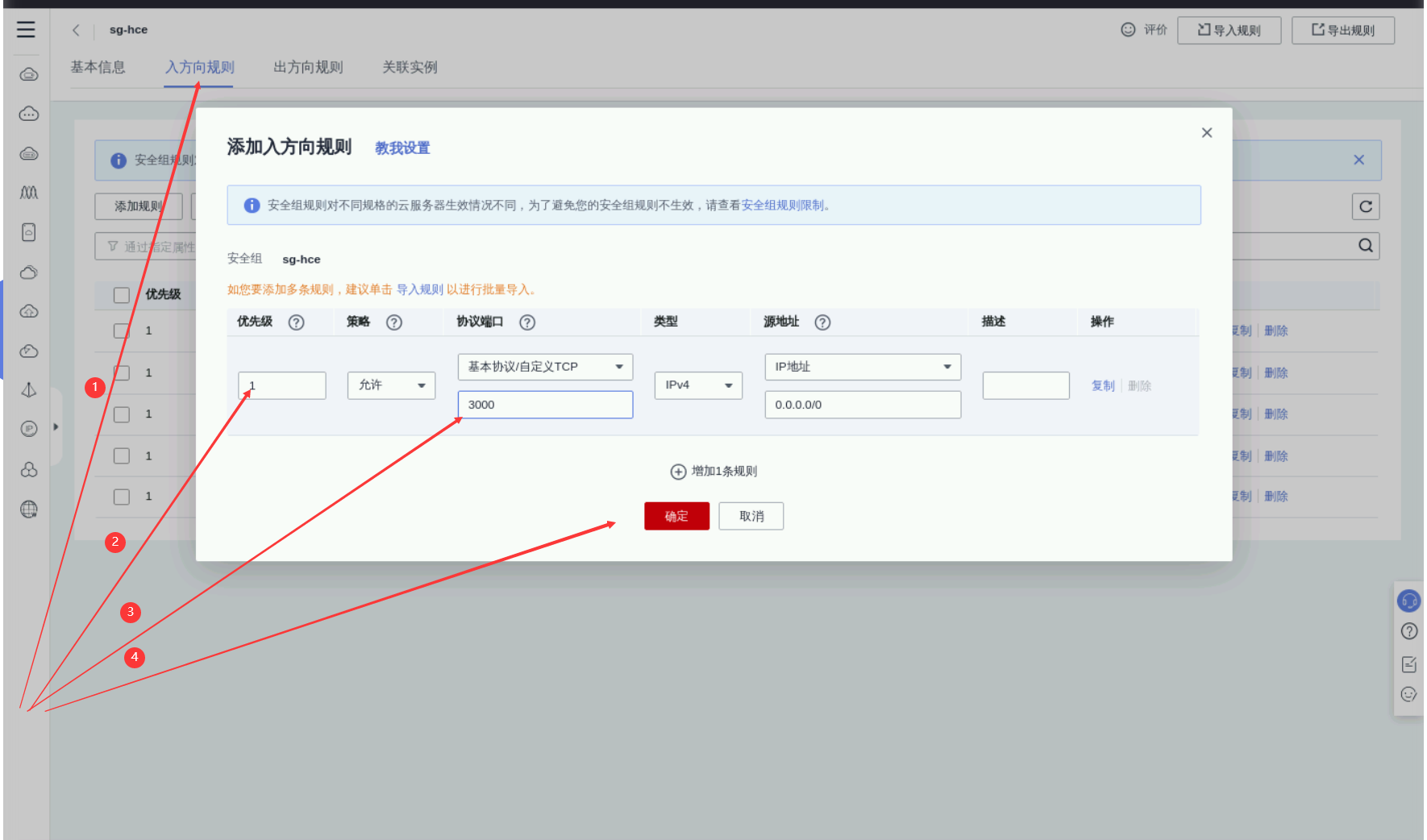Screen dimensions: 1427x840
Task: Open the hamburger menu icon
Action: coord(26,30)
